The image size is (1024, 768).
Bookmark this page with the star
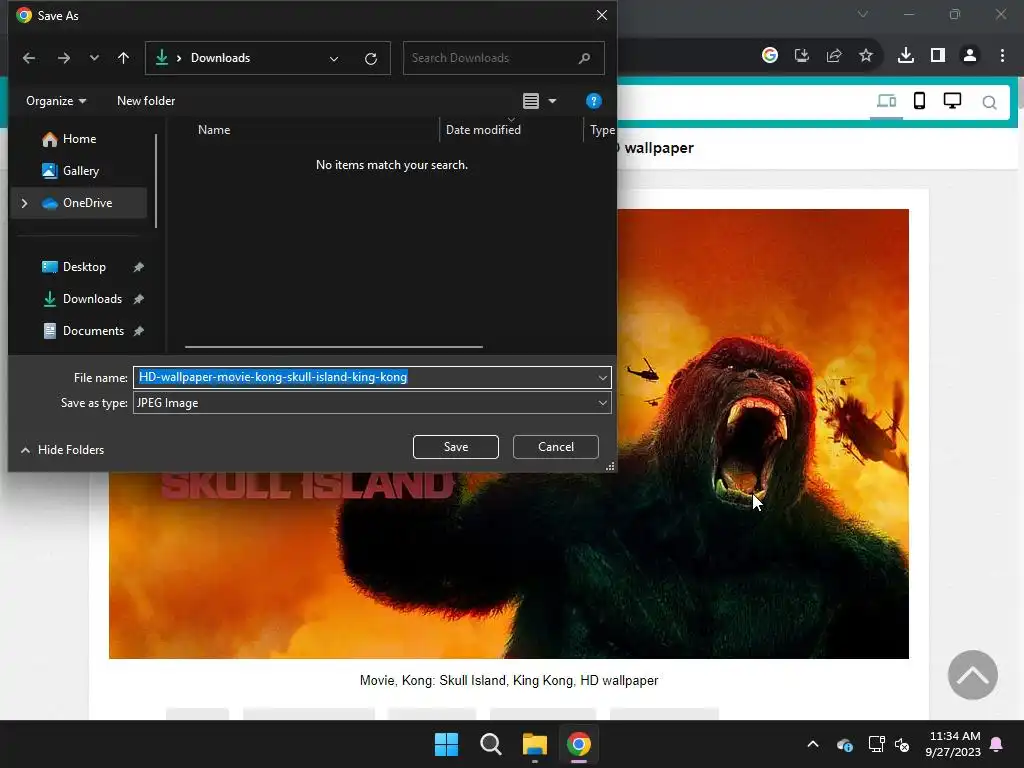866,56
